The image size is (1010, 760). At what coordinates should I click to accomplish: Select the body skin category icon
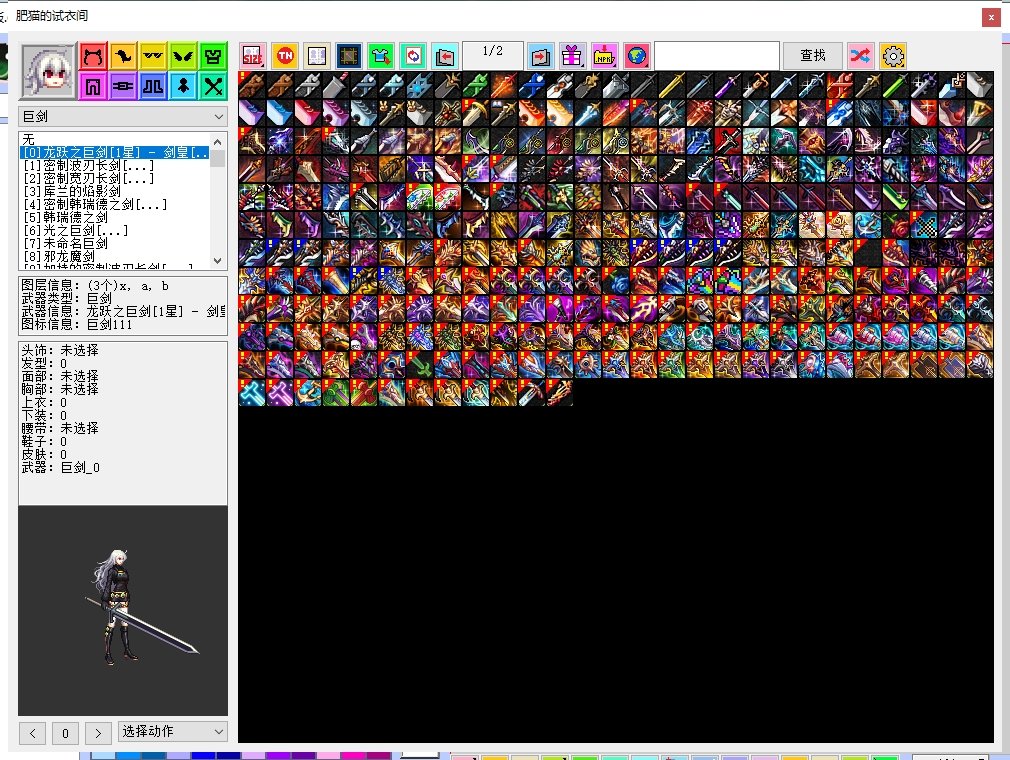pyautogui.click(x=183, y=86)
